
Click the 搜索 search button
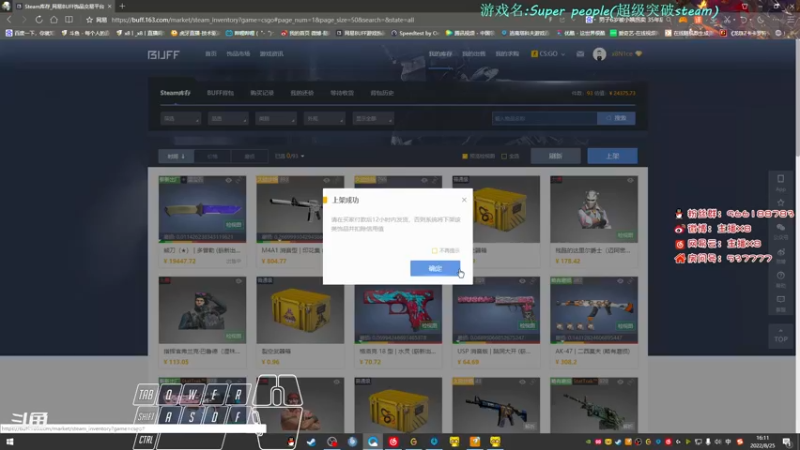point(616,118)
